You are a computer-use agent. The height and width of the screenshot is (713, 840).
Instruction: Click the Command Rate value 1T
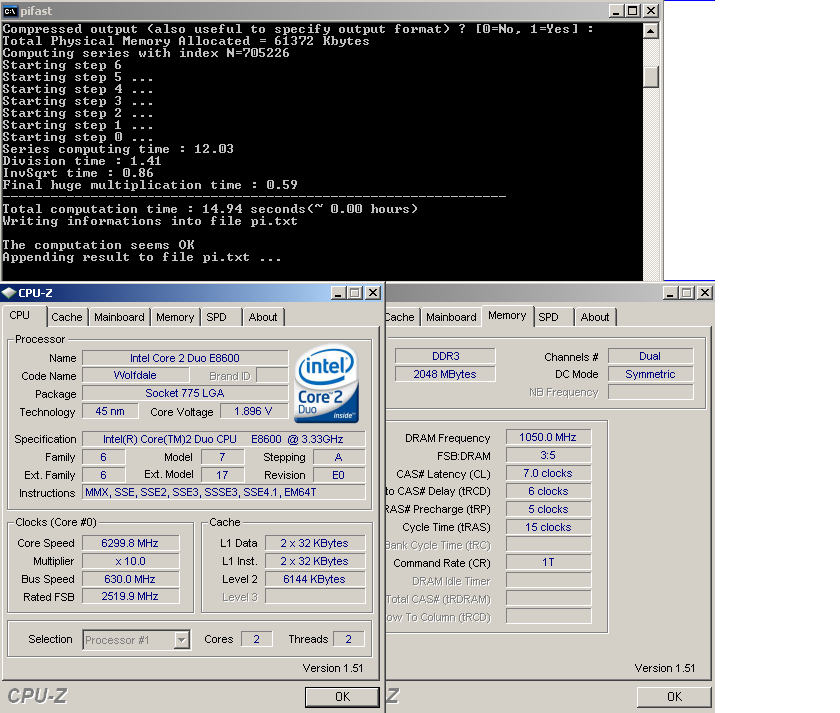[549, 562]
